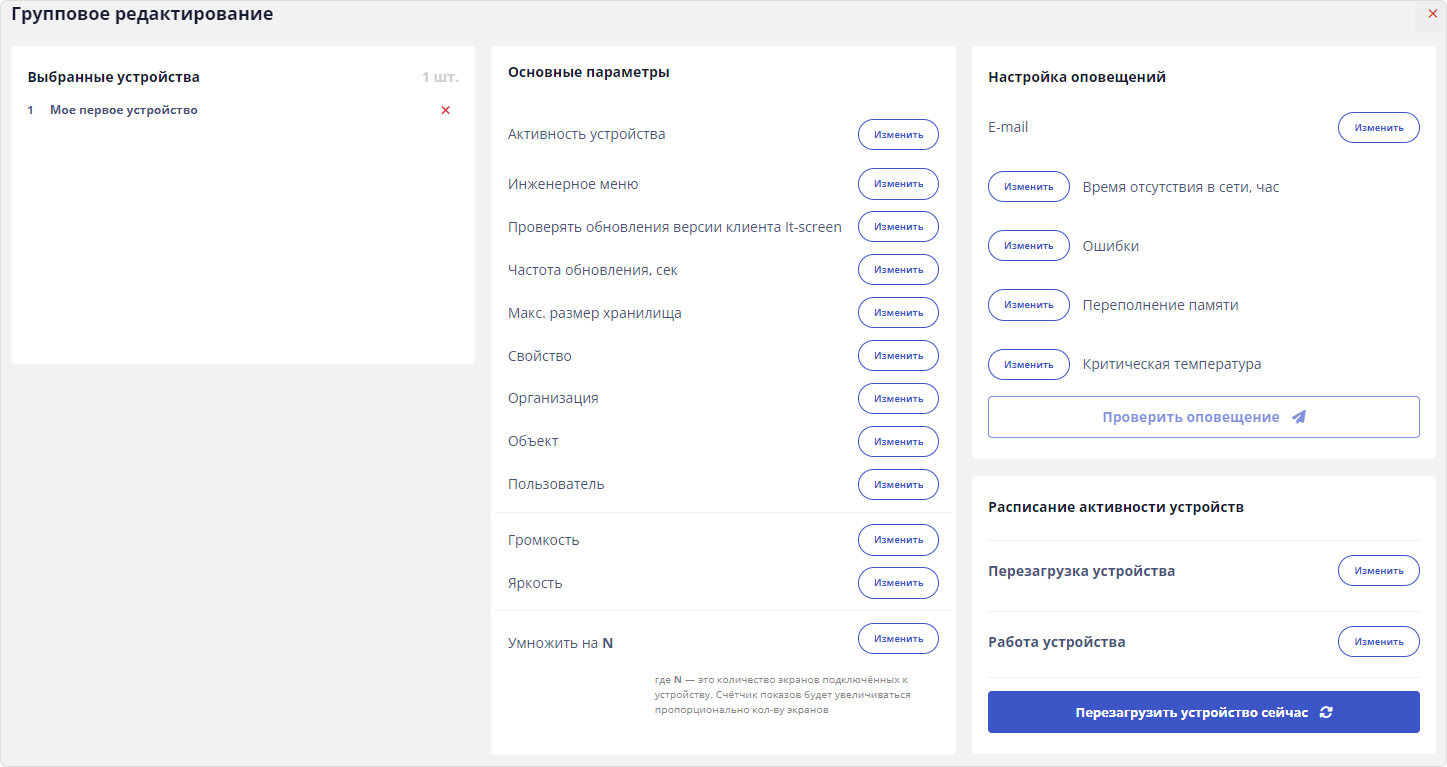This screenshot has height=767, width=1447.
Task: Close the Групповое редактирование dialog
Action: [x=1432, y=14]
